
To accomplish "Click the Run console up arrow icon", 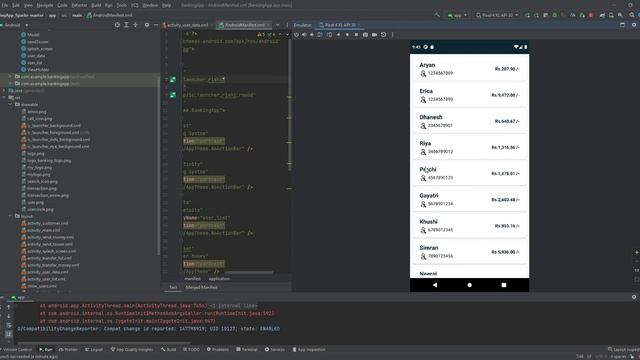I will (8, 307).
